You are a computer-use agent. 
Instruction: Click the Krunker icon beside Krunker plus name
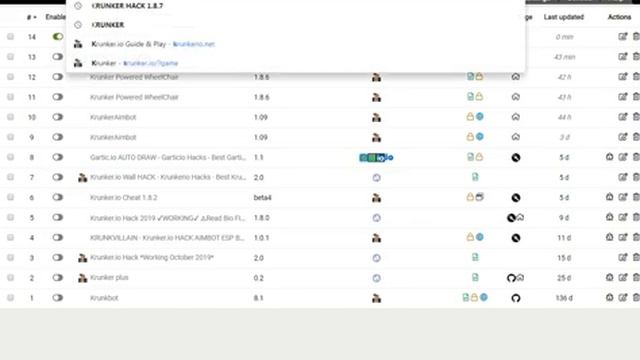[x=82, y=278]
